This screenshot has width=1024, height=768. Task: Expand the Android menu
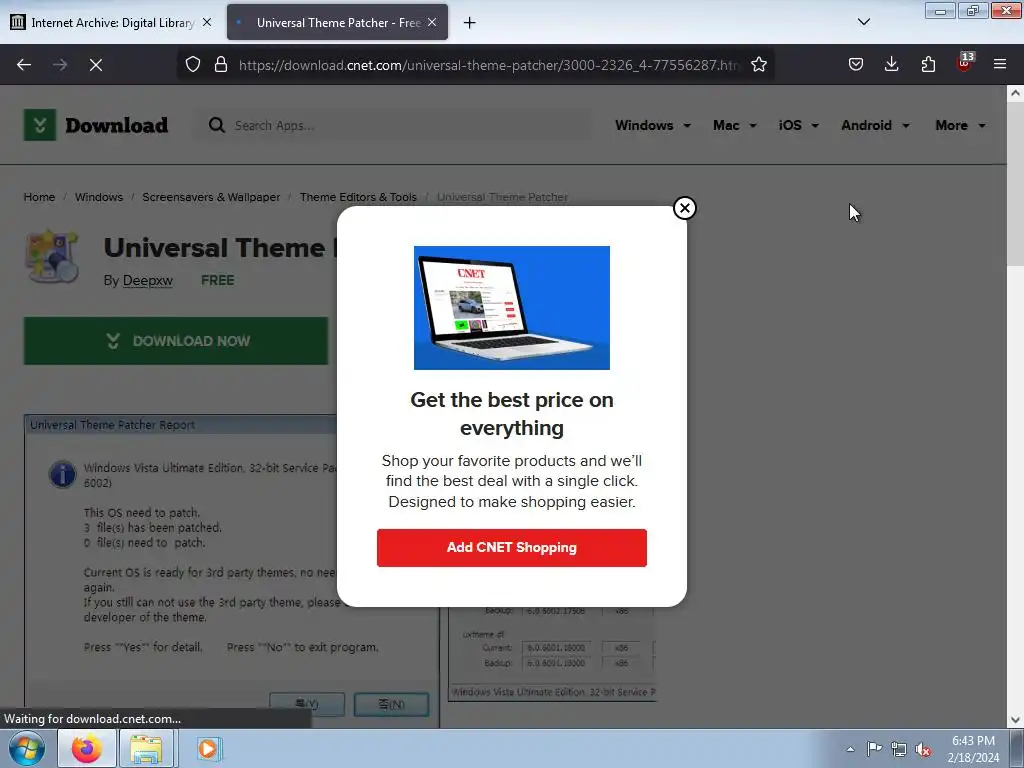(x=875, y=125)
